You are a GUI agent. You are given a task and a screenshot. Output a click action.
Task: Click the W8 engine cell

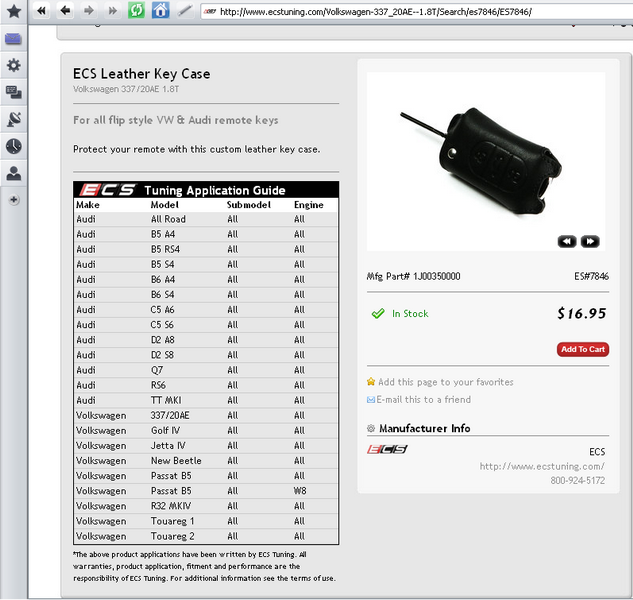pyautogui.click(x=300, y=491)
